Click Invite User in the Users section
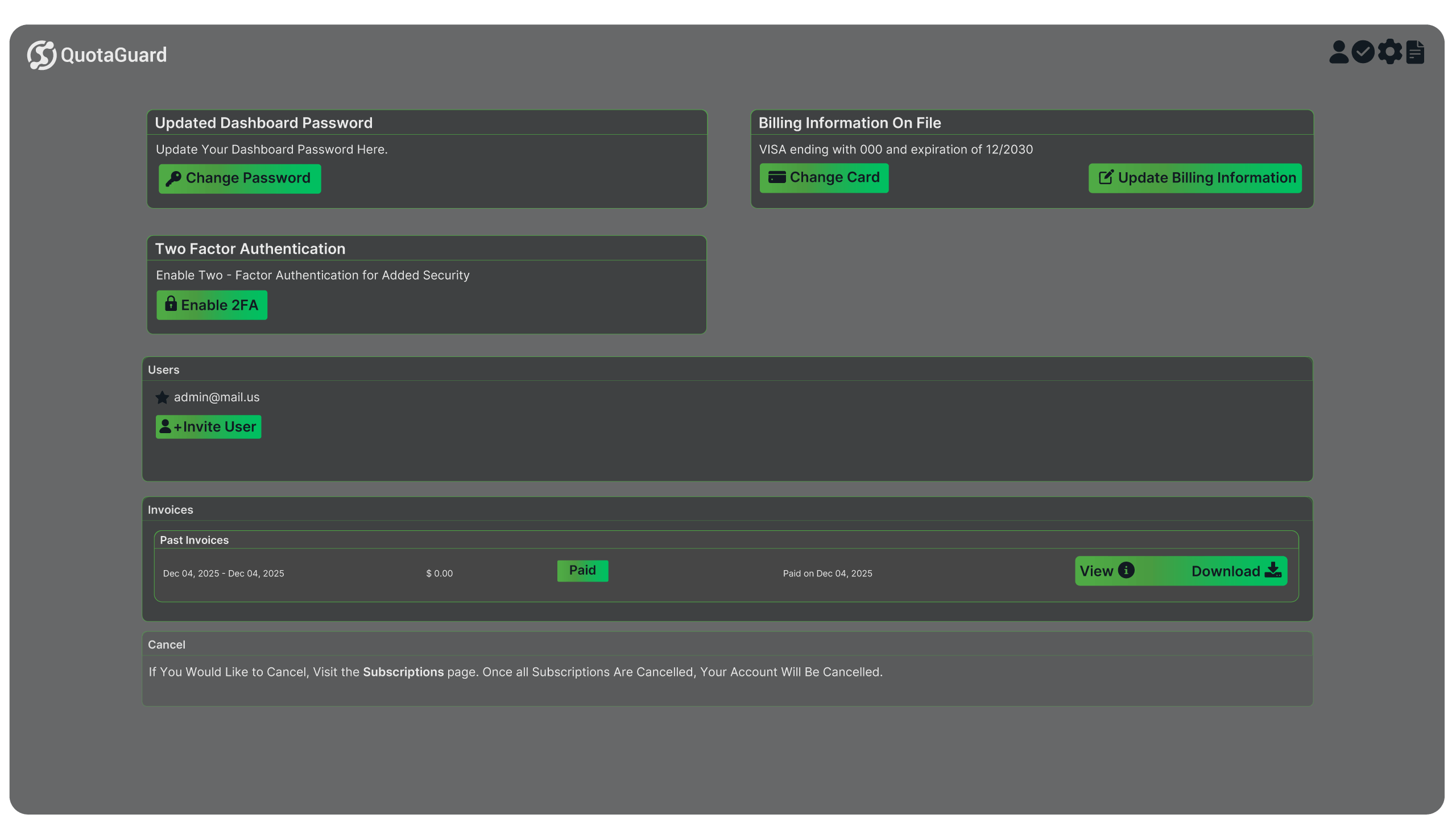This screenshot has height=839, width=1456. tap(208, 426)
